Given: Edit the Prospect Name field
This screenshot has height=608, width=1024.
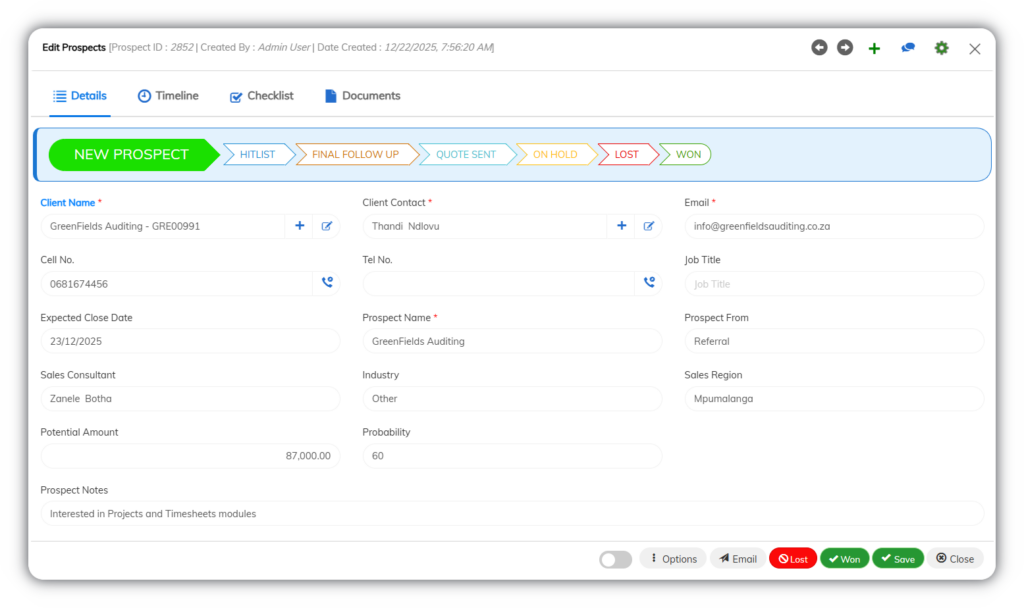Looking at the screenshot, I should coord(512,341).
